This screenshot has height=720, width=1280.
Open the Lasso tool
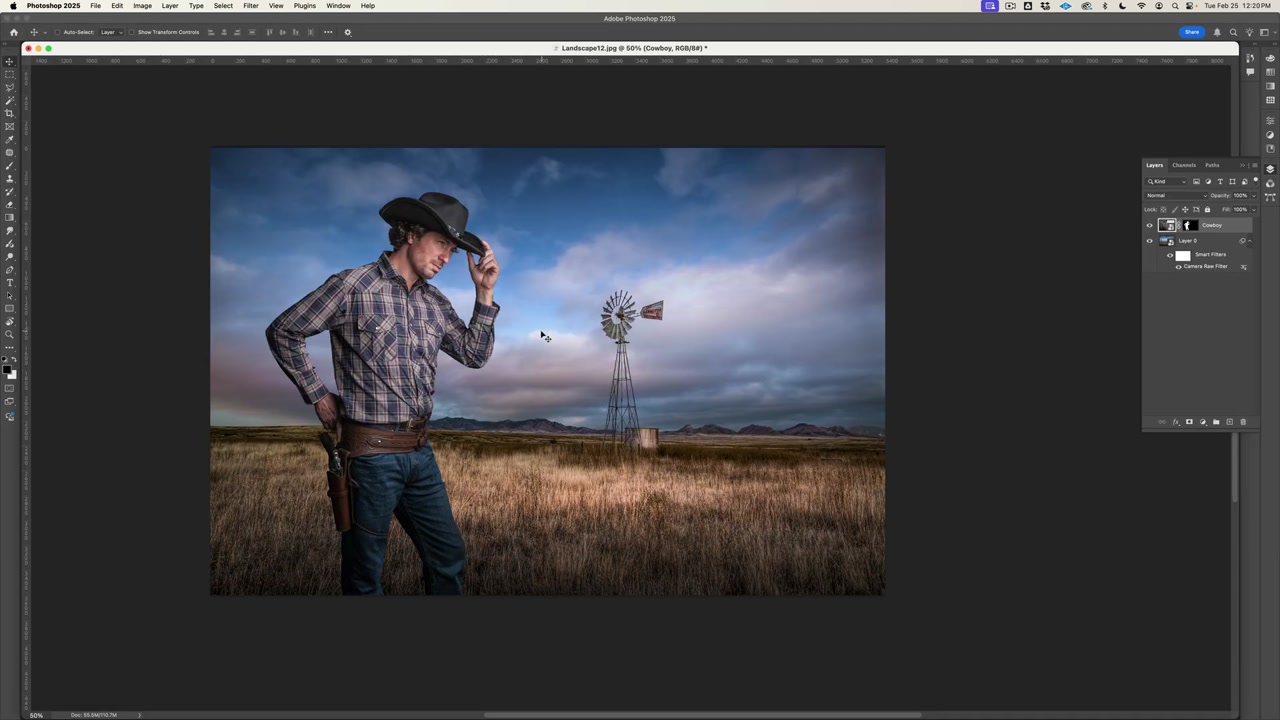(x=10, y=85)
